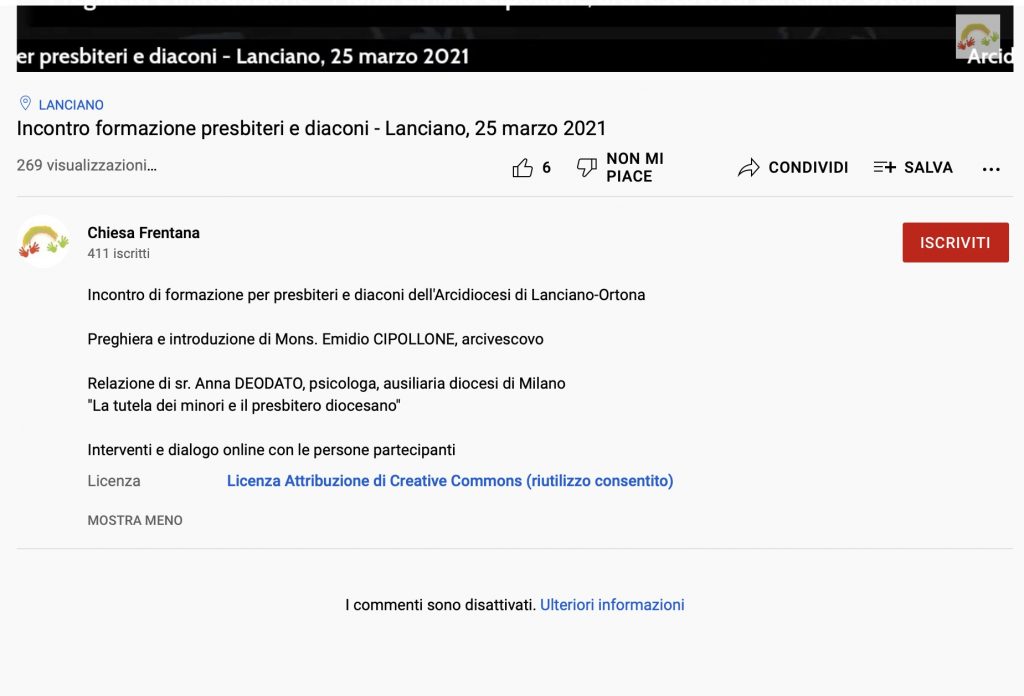Open the Creative Commons license link
The image size is (1024, 696).
point(450,481)
